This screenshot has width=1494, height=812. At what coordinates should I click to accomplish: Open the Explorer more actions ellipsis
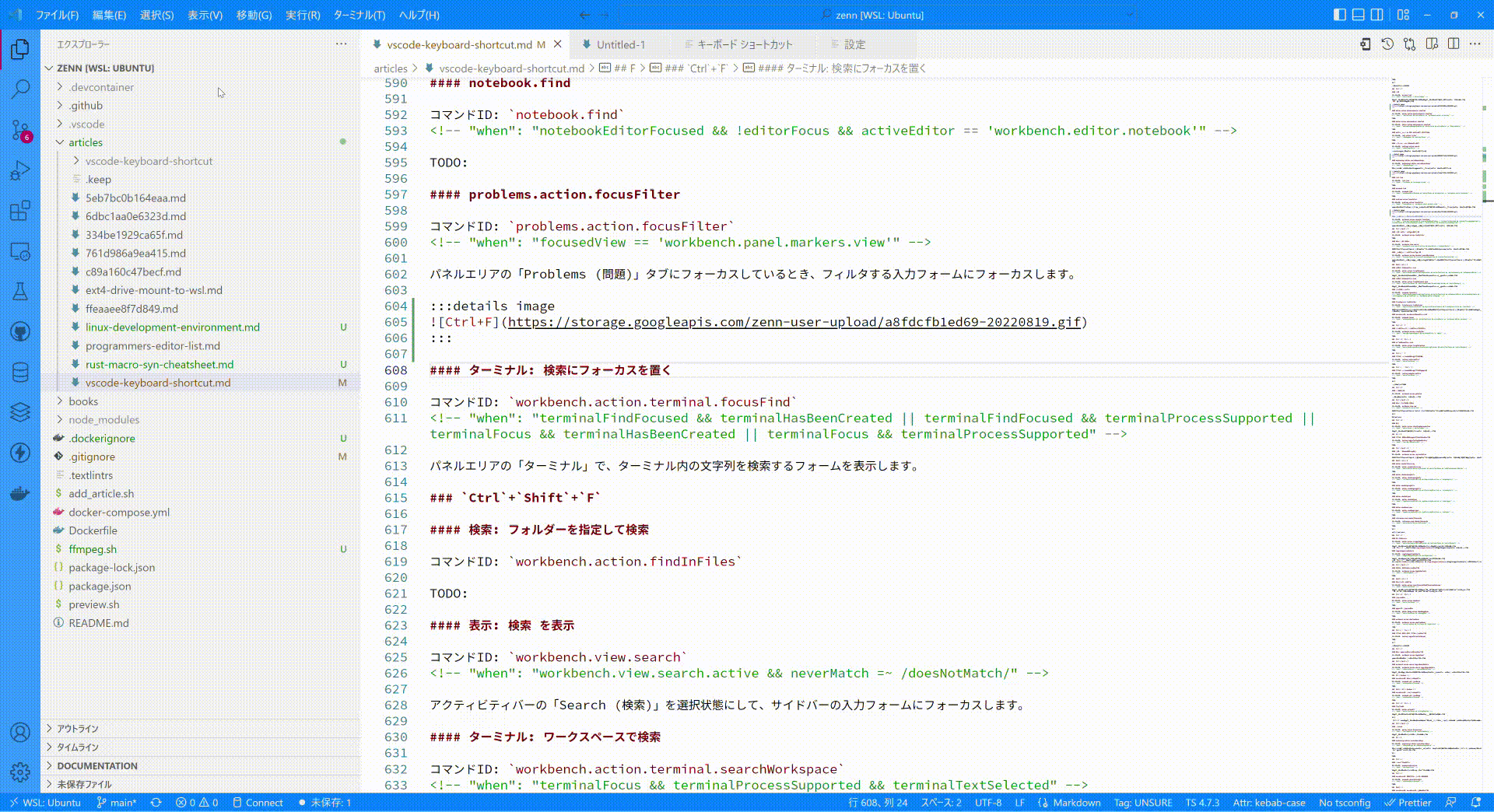click(341, 44)
